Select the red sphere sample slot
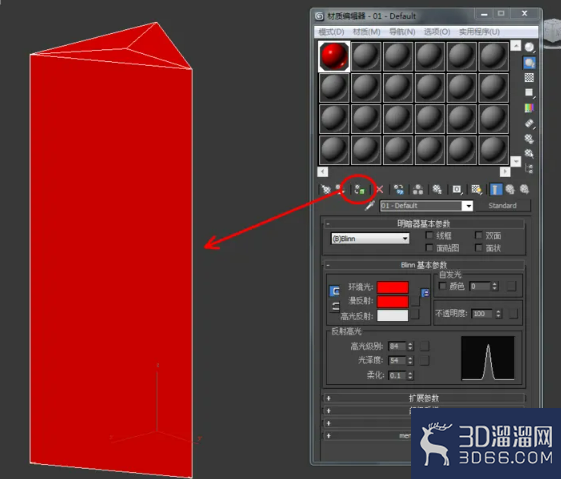 (x=334, y=56)
